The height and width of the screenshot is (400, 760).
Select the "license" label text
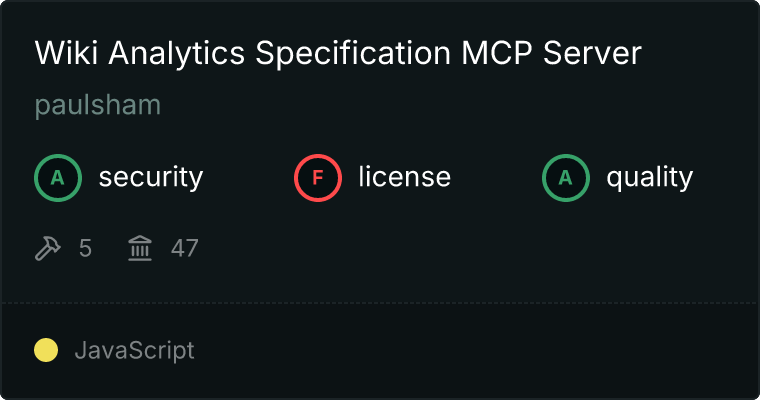(x=405, y=178)
